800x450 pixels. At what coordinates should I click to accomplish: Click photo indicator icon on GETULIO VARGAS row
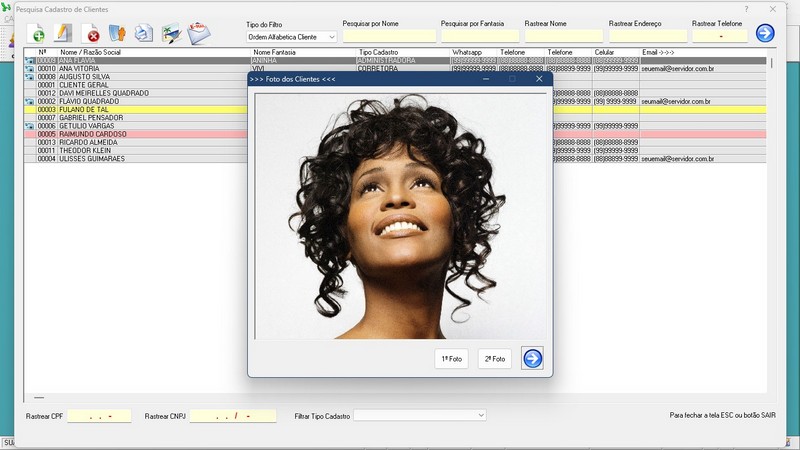pos(30,126)
